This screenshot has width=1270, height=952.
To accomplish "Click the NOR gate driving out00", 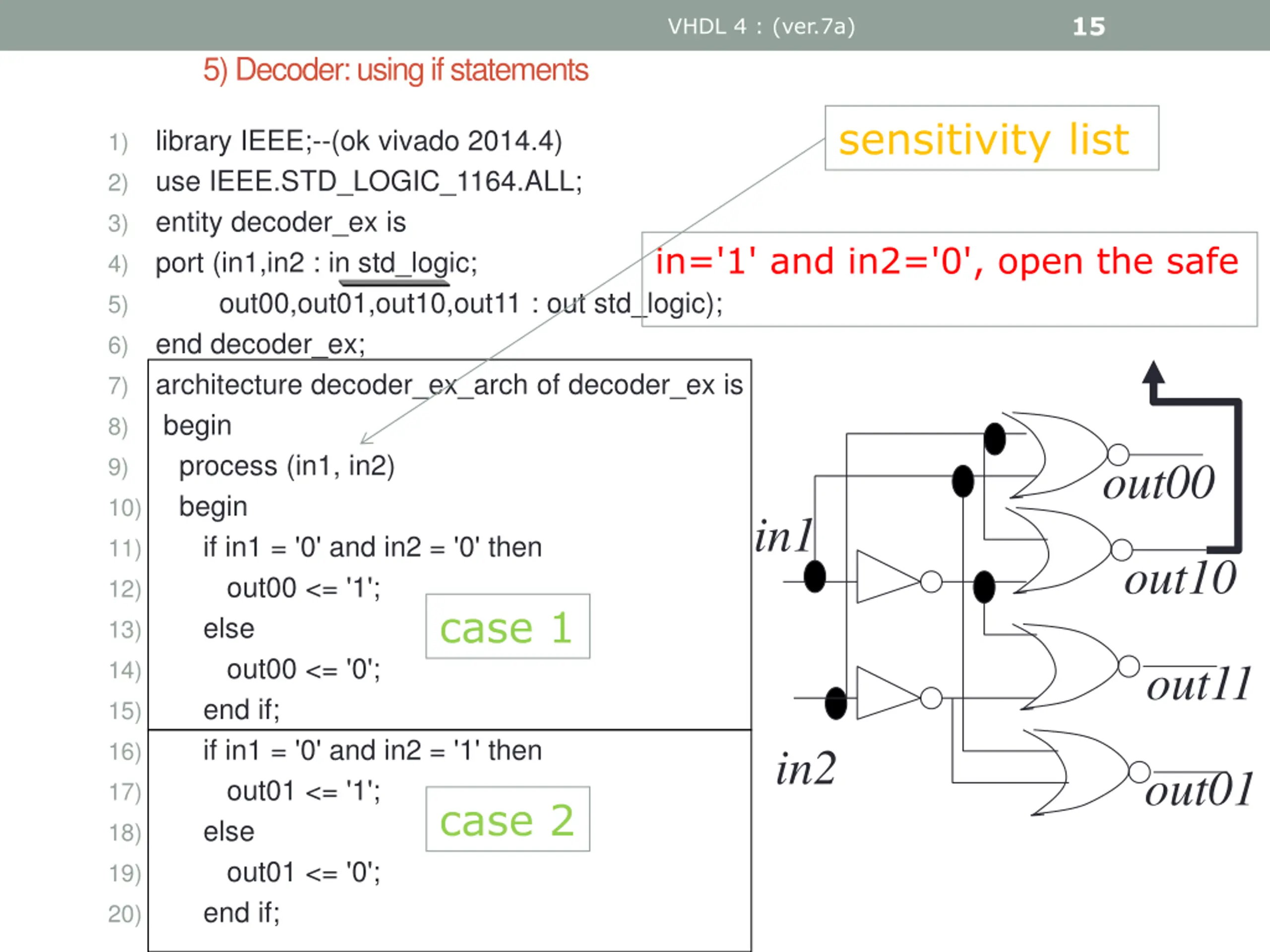I will [1065, 455].
